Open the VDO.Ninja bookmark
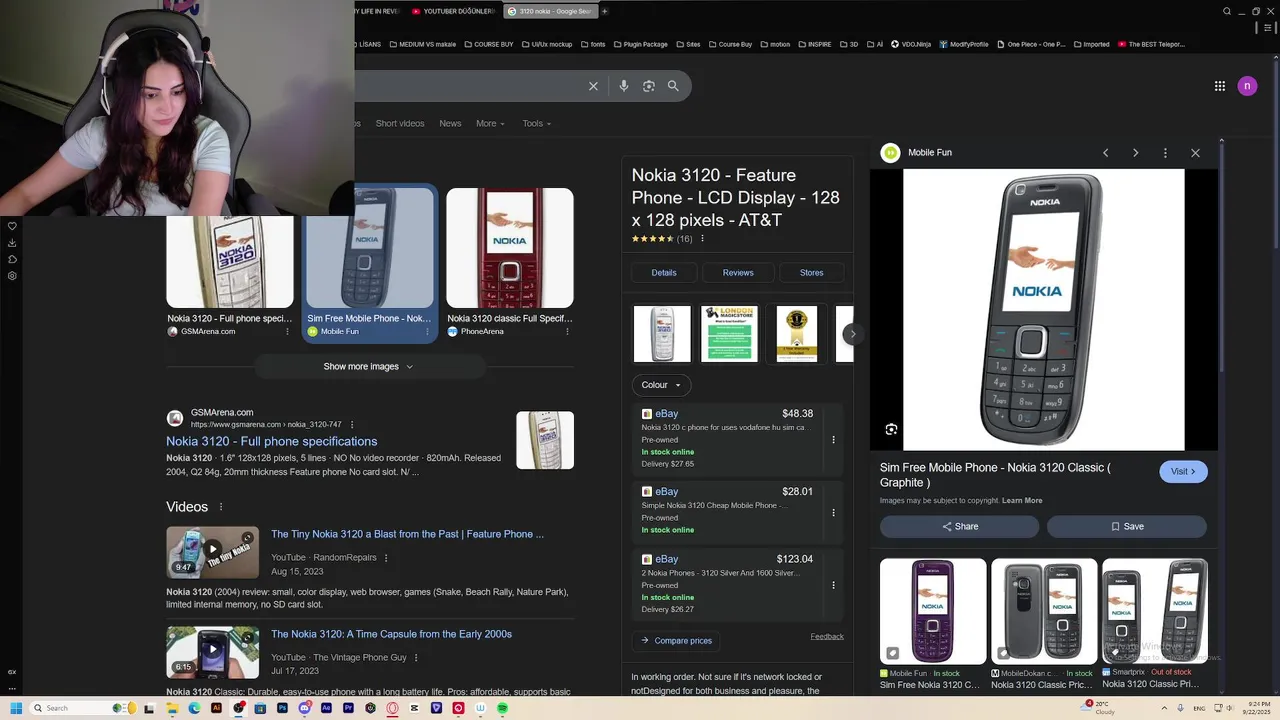Viewport: 1280px width, 720px height. [912, 44]
